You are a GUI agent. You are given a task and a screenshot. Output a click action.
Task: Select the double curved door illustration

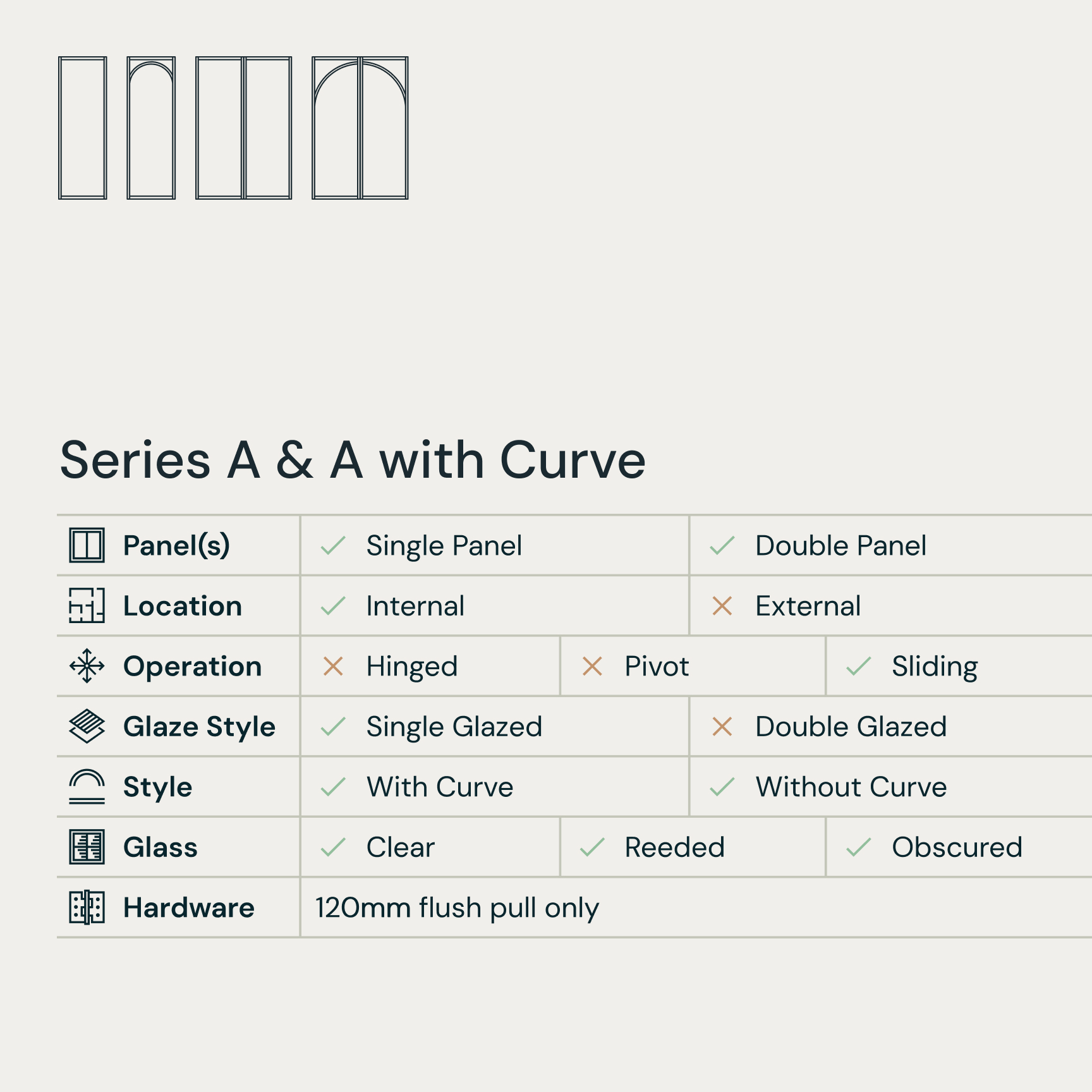360,128
